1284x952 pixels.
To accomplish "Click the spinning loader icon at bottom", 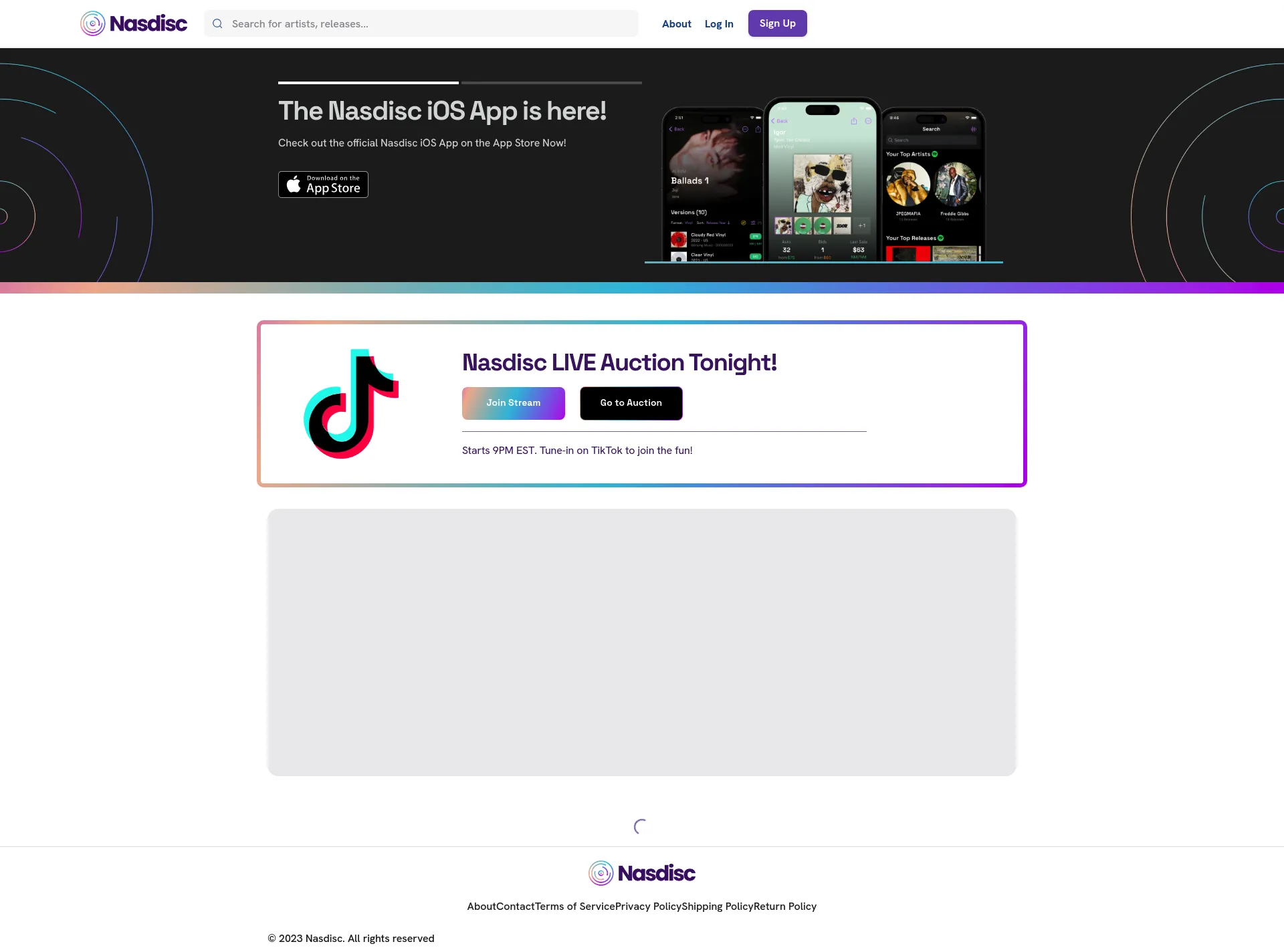I will tap(642, 826).
